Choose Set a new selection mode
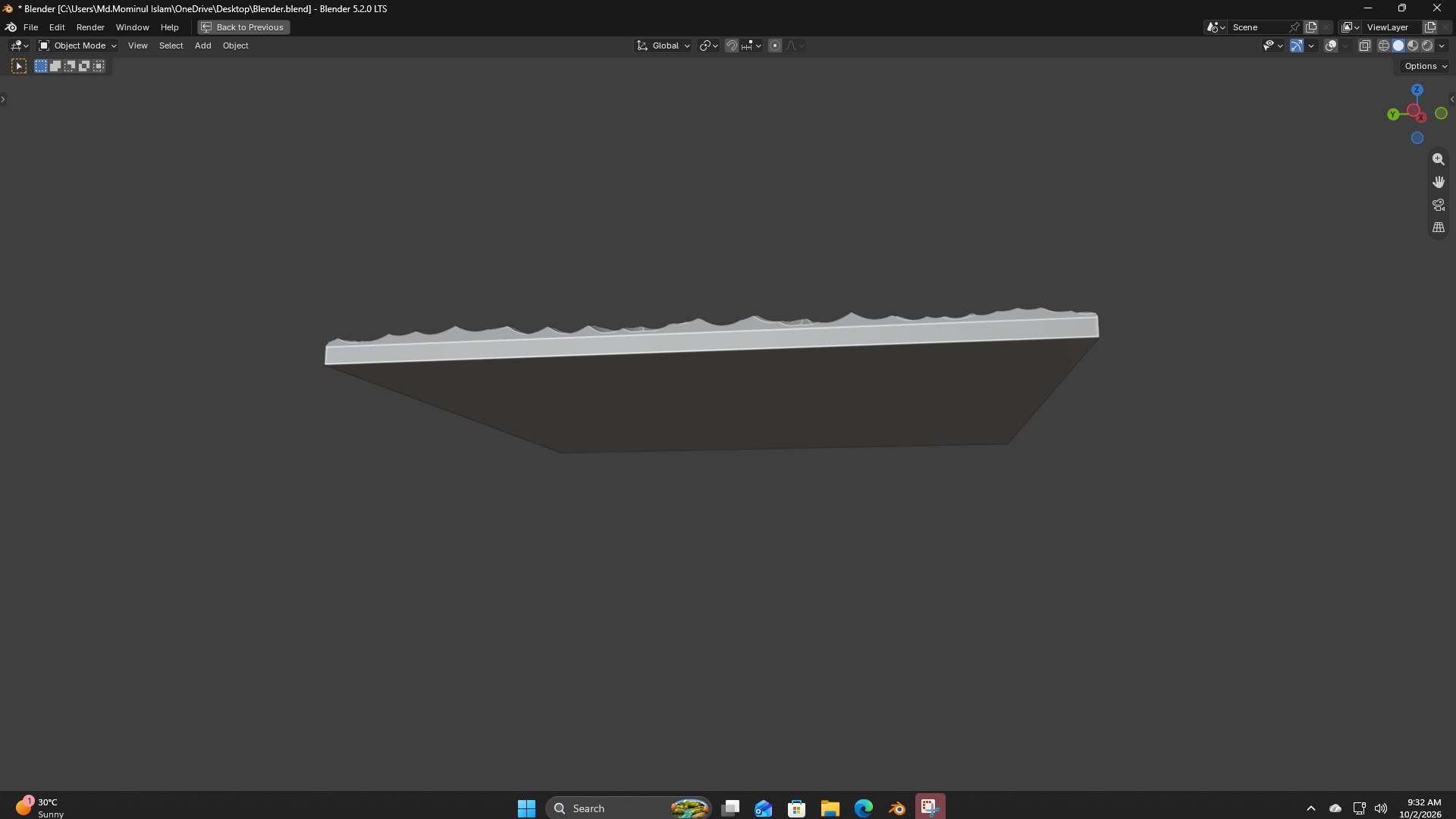 pyautogui.click(x=41, y=67)
